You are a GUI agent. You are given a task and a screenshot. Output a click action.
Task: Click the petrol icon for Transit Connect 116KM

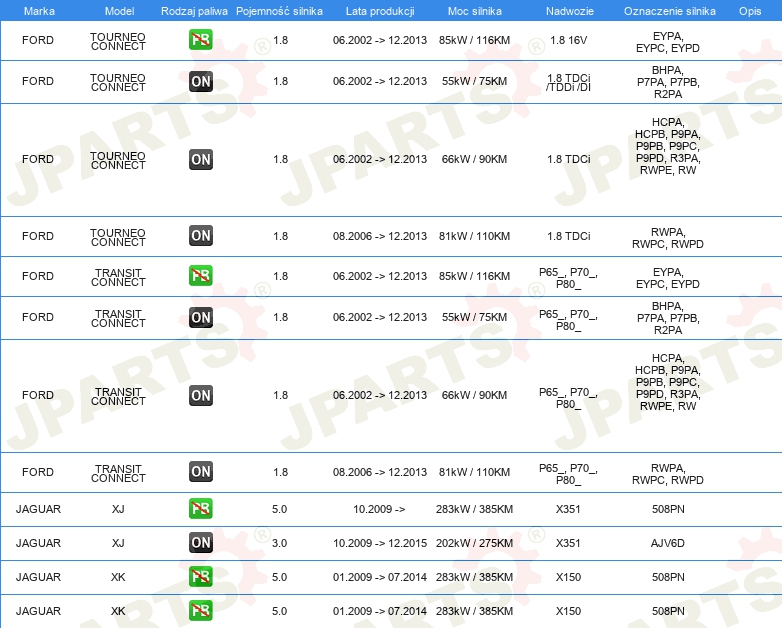tap(200, 276)
